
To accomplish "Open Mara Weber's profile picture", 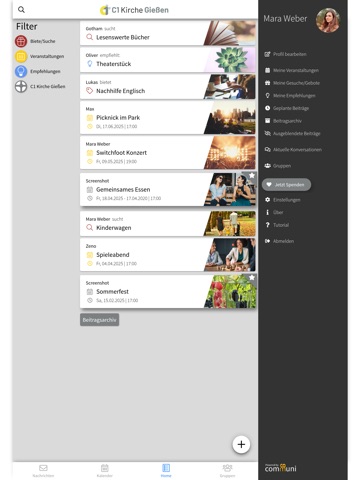I will coord(328,20).
